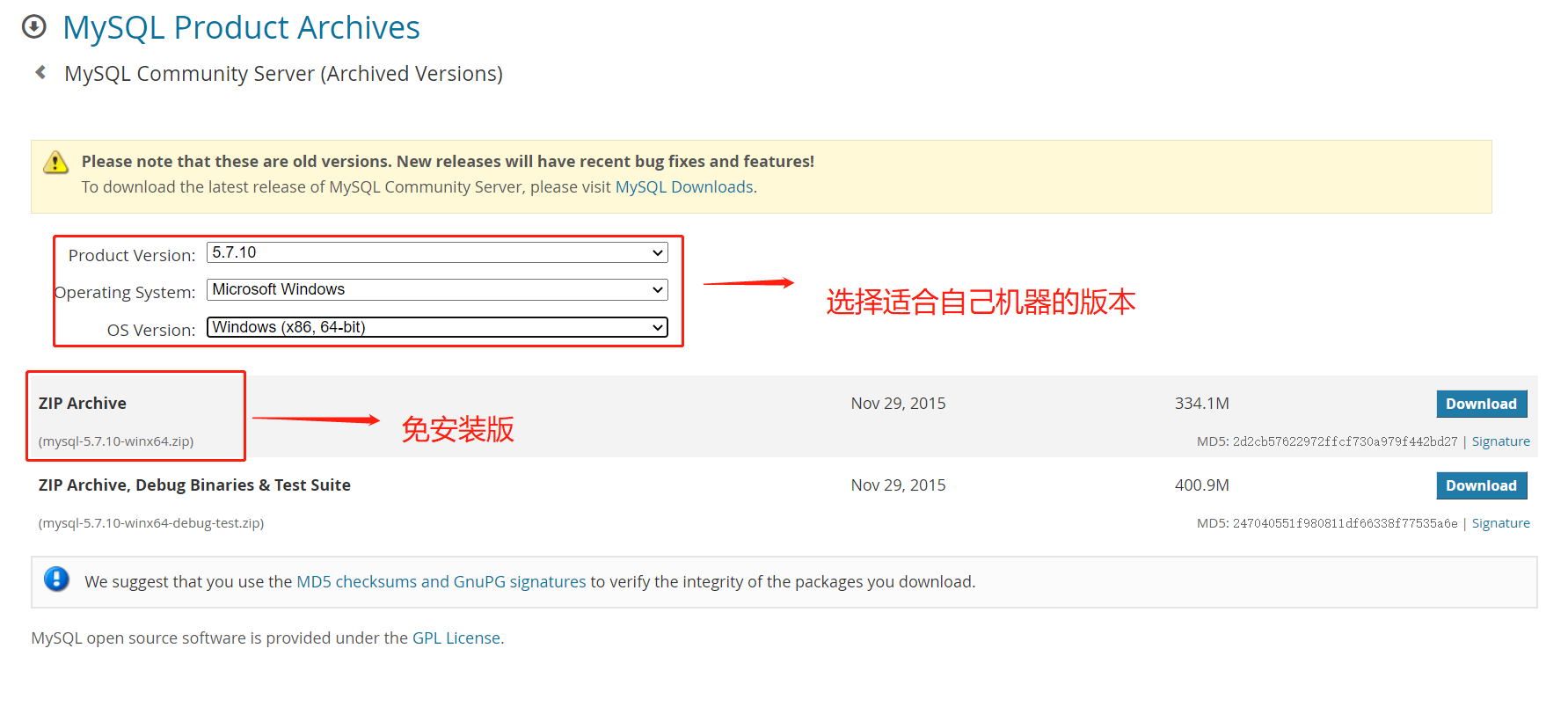Open the OS Version dropdown
This screenshot has height=707, width=1568.
point(437,327)
